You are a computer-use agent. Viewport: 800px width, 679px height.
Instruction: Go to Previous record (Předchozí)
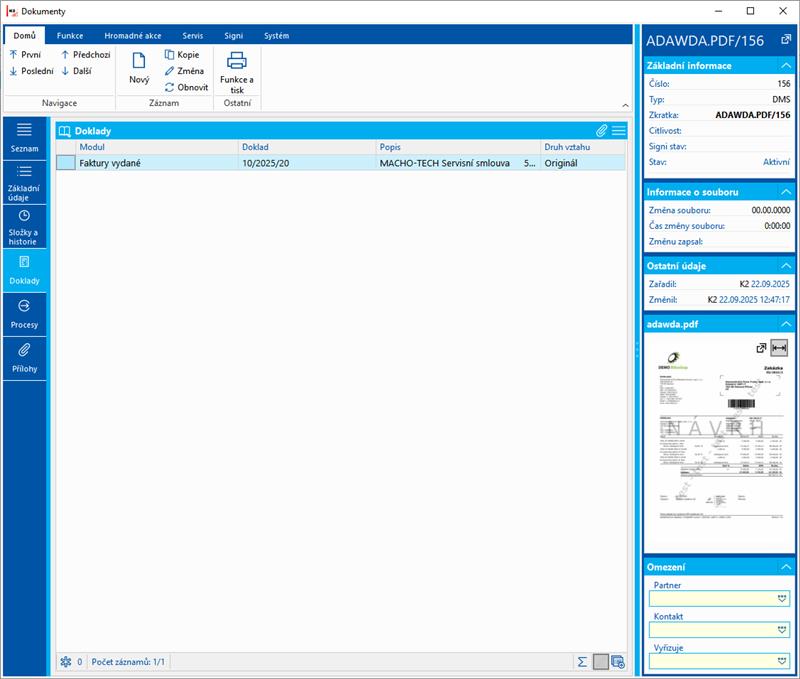pyautogui.click(x=85, y=55)
